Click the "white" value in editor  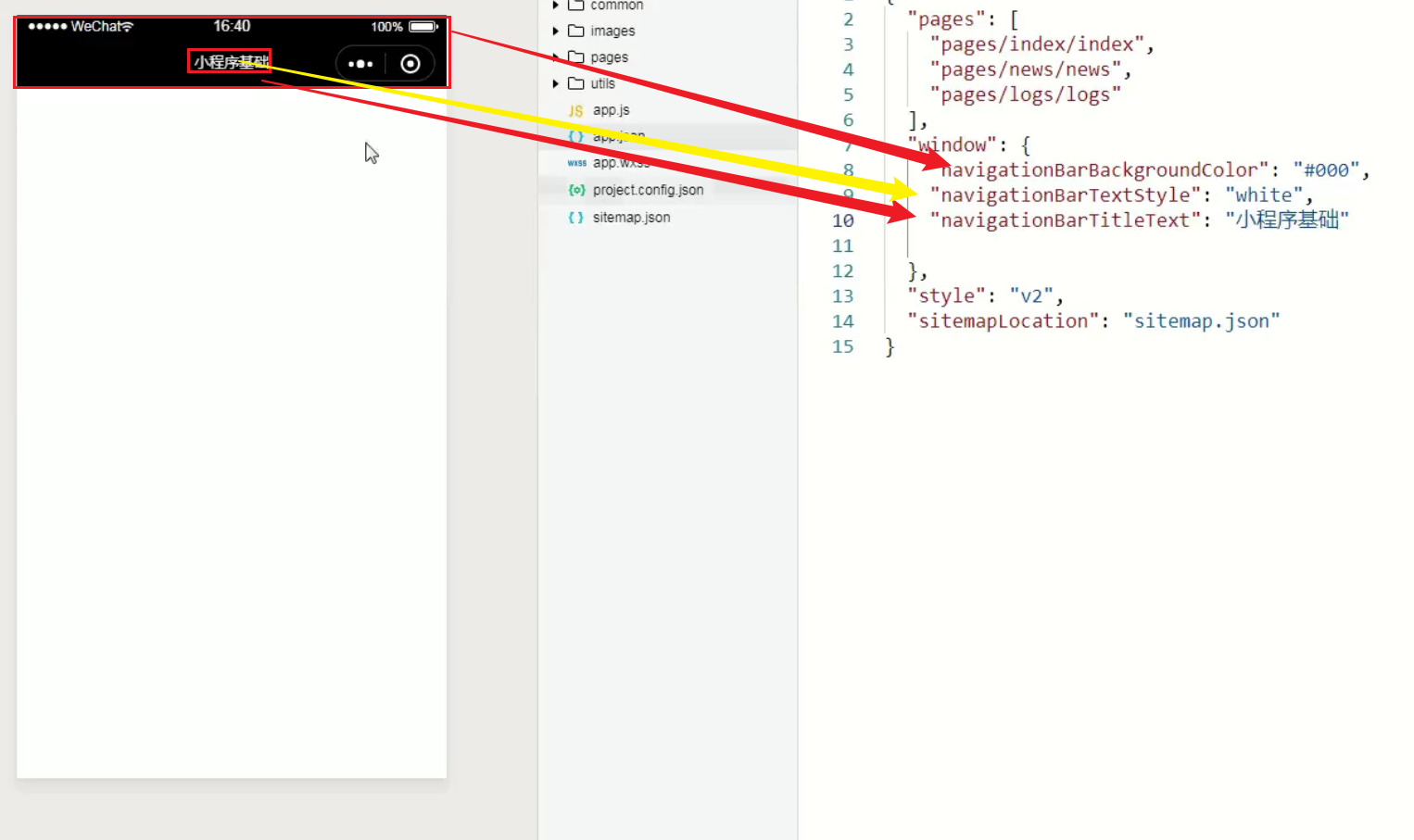[x=1264, y=195]
